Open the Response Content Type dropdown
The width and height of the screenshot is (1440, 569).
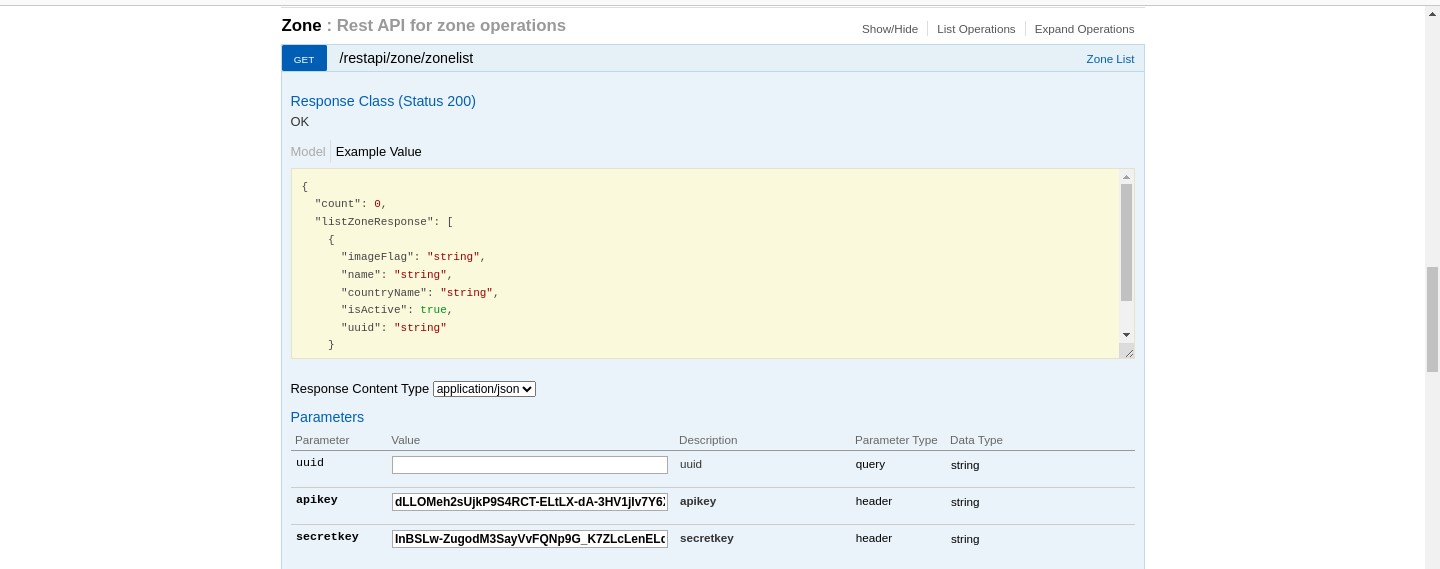point(484,389)
